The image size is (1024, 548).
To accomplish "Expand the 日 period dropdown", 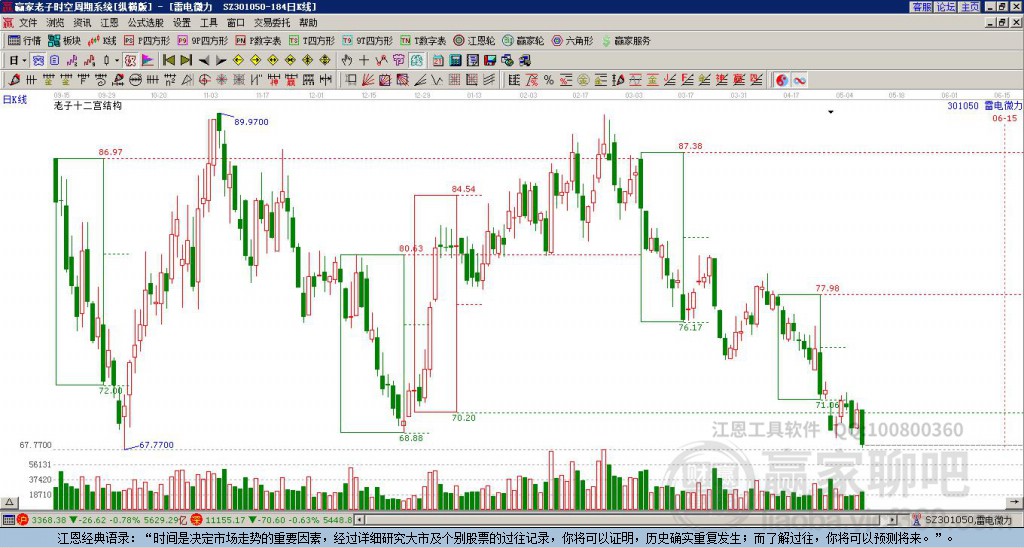I will [x=24, y=61].
